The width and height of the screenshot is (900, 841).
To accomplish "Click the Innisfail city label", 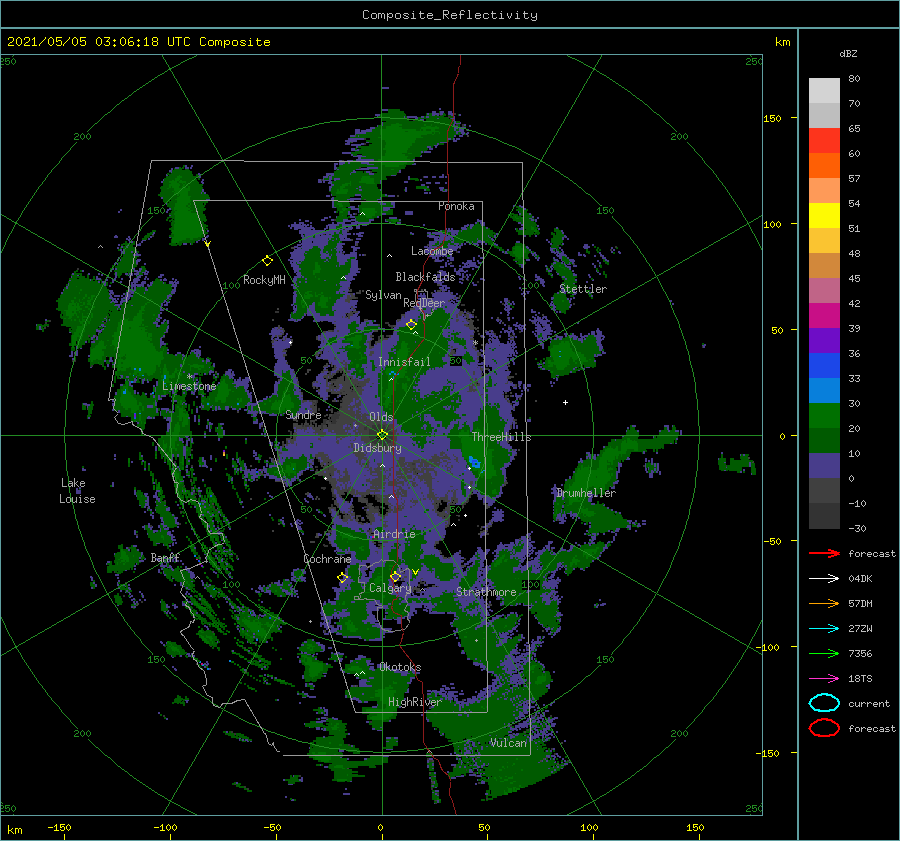I will 404,362.
